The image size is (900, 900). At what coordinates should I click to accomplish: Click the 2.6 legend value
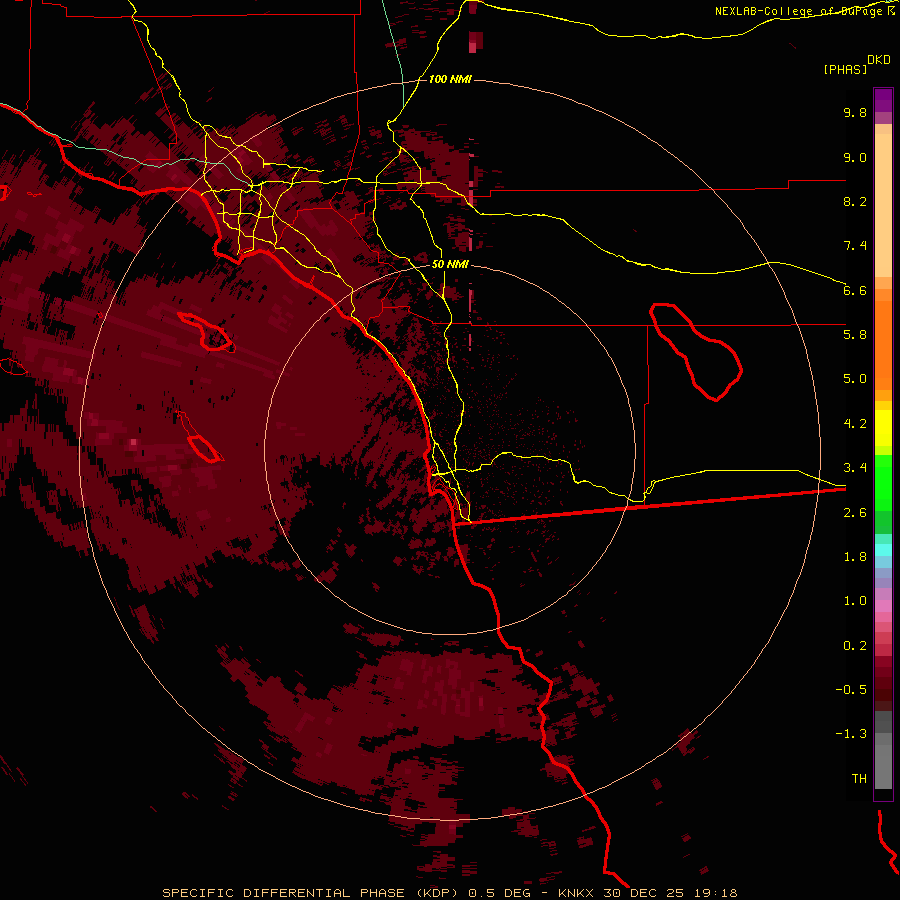855,513
